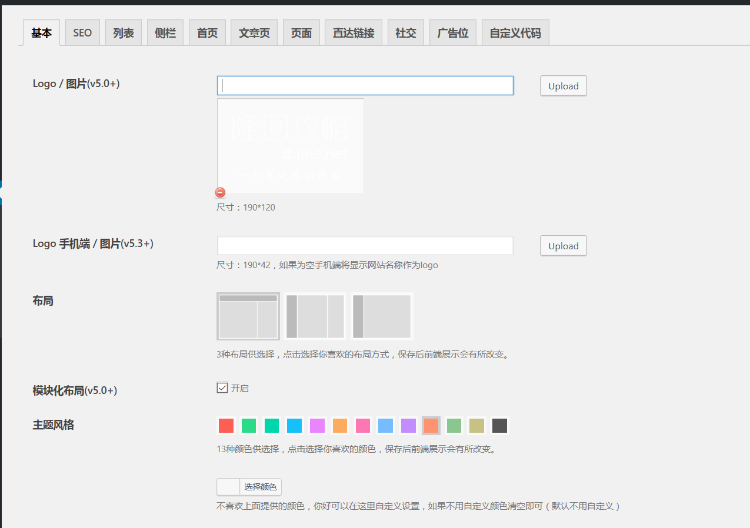Choose the teal theme color swatch
750x528 pixels.
272,426
